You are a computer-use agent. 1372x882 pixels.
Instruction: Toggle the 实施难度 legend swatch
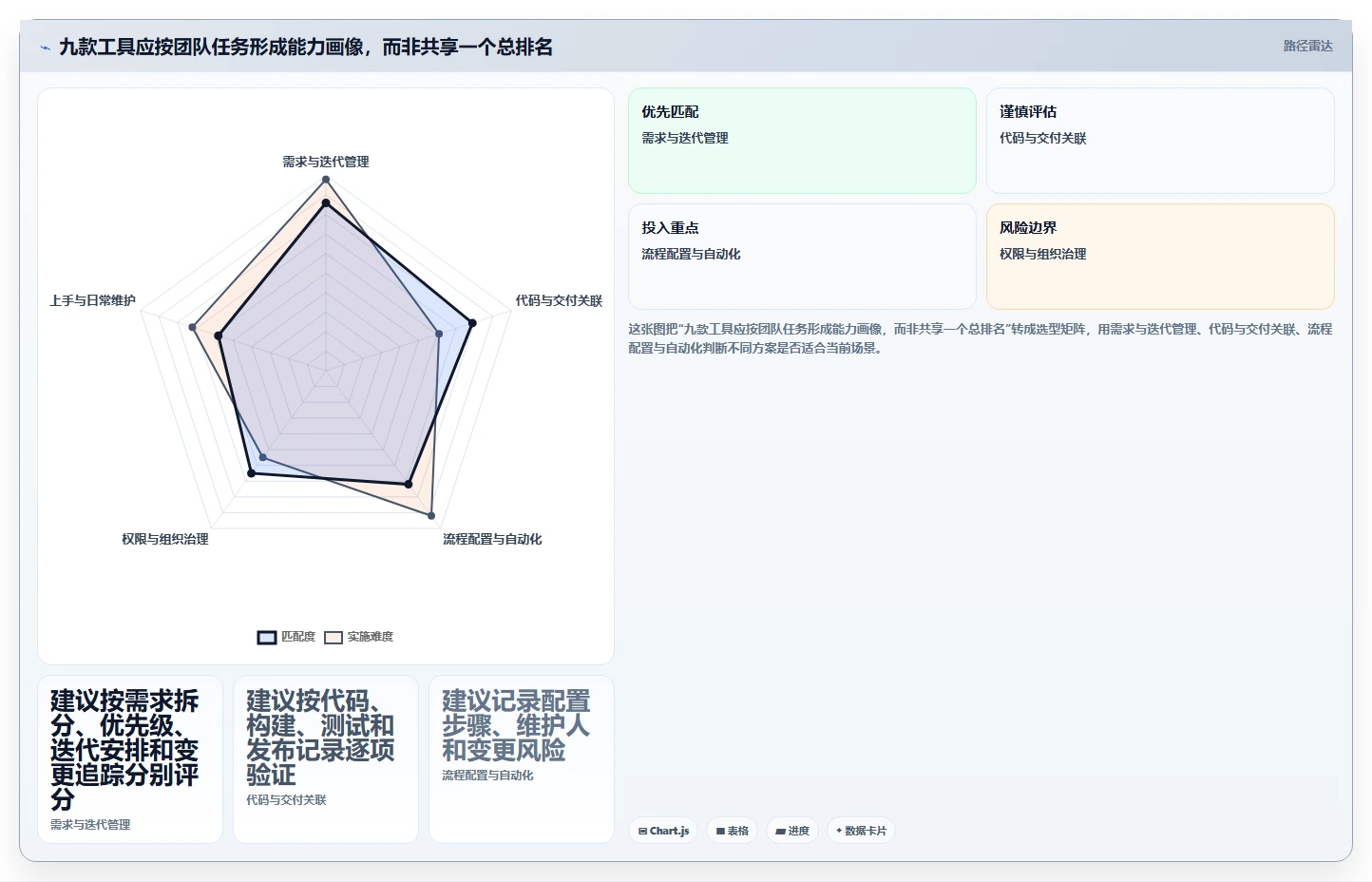click(x=333, y=637)
